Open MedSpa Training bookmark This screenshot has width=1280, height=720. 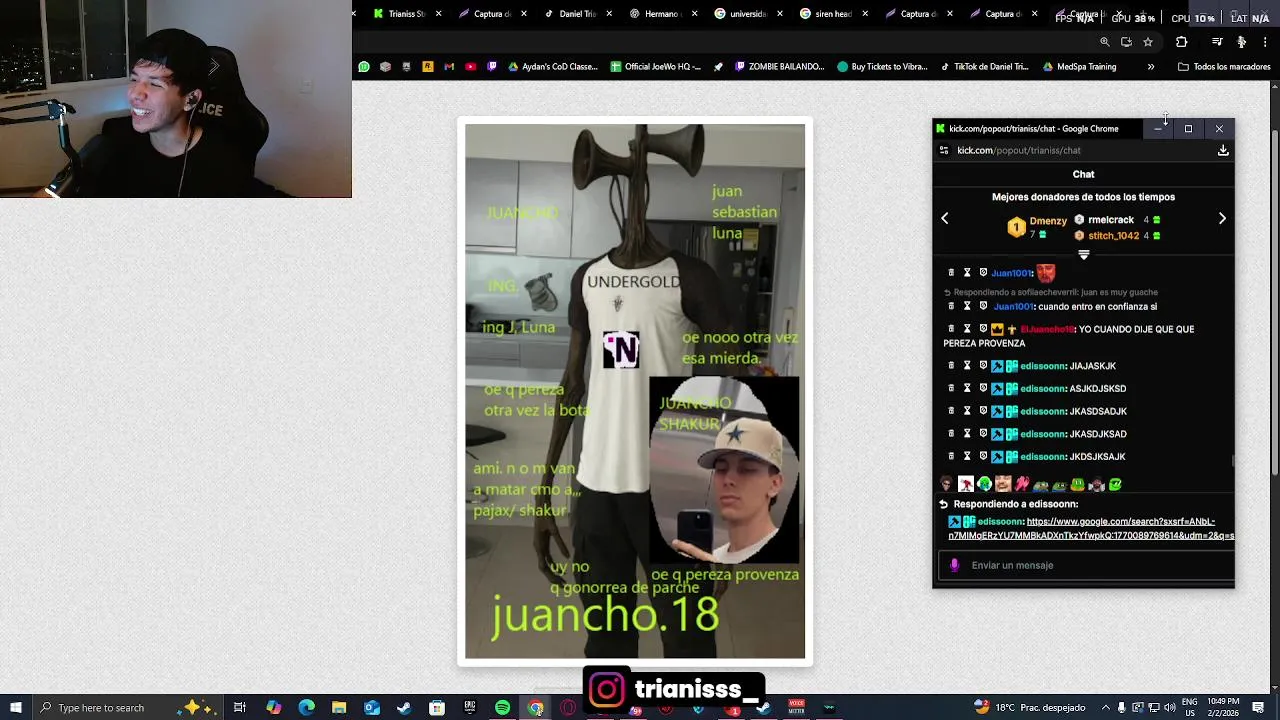coord(1079,67)
